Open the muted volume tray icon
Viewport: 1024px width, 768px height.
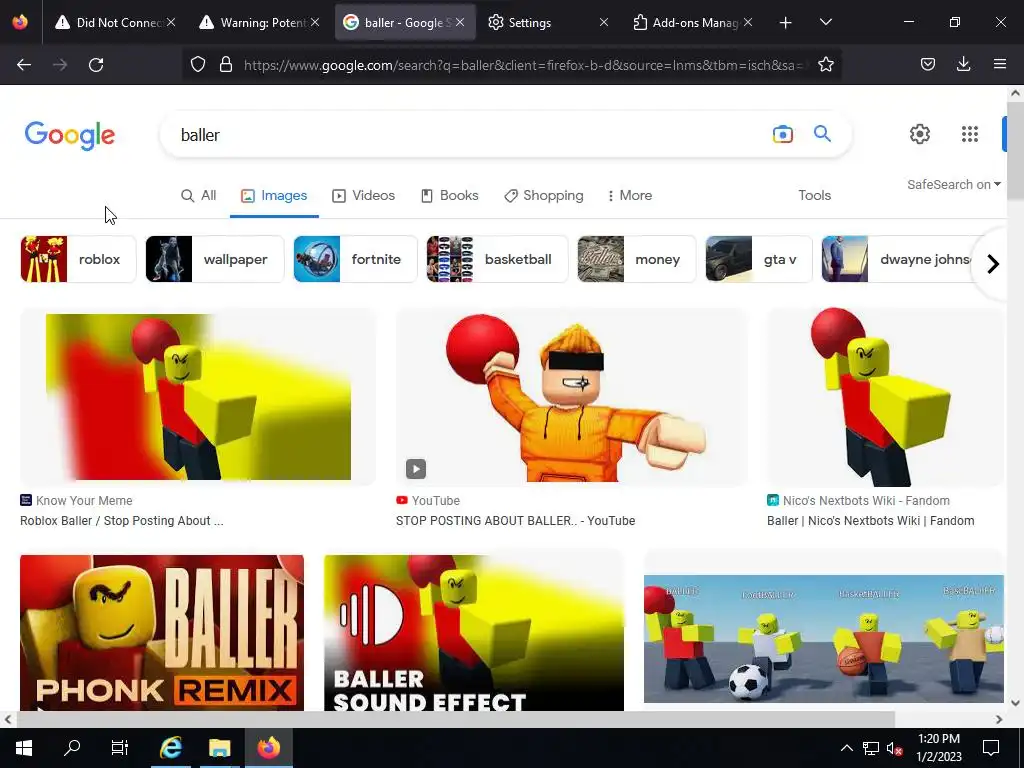pyautogui.click(x=894, y=748)
